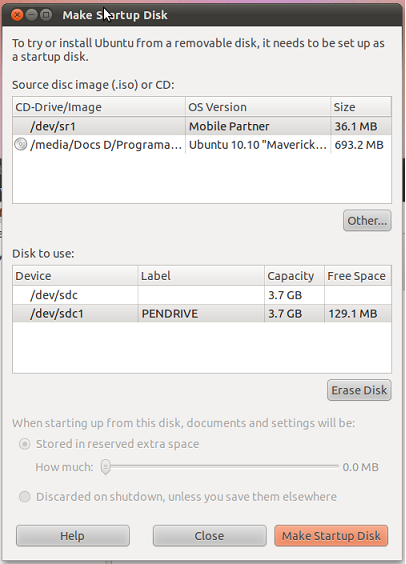
Task: Select the /dev/sdc1 PENDRIVE row
Action: [x=202, y=313]
